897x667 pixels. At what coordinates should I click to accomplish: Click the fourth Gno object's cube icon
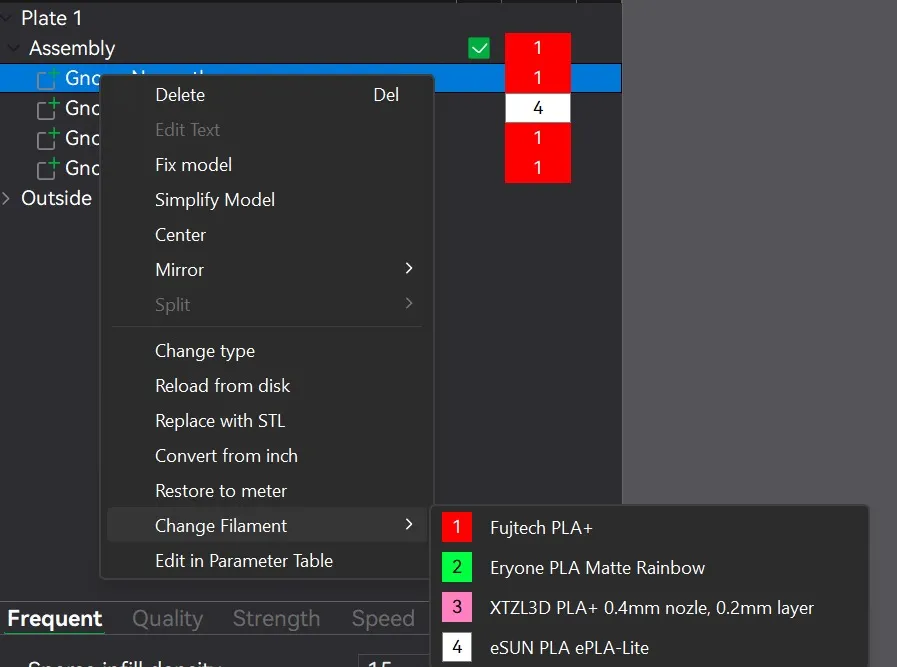[x=48, y=168]
